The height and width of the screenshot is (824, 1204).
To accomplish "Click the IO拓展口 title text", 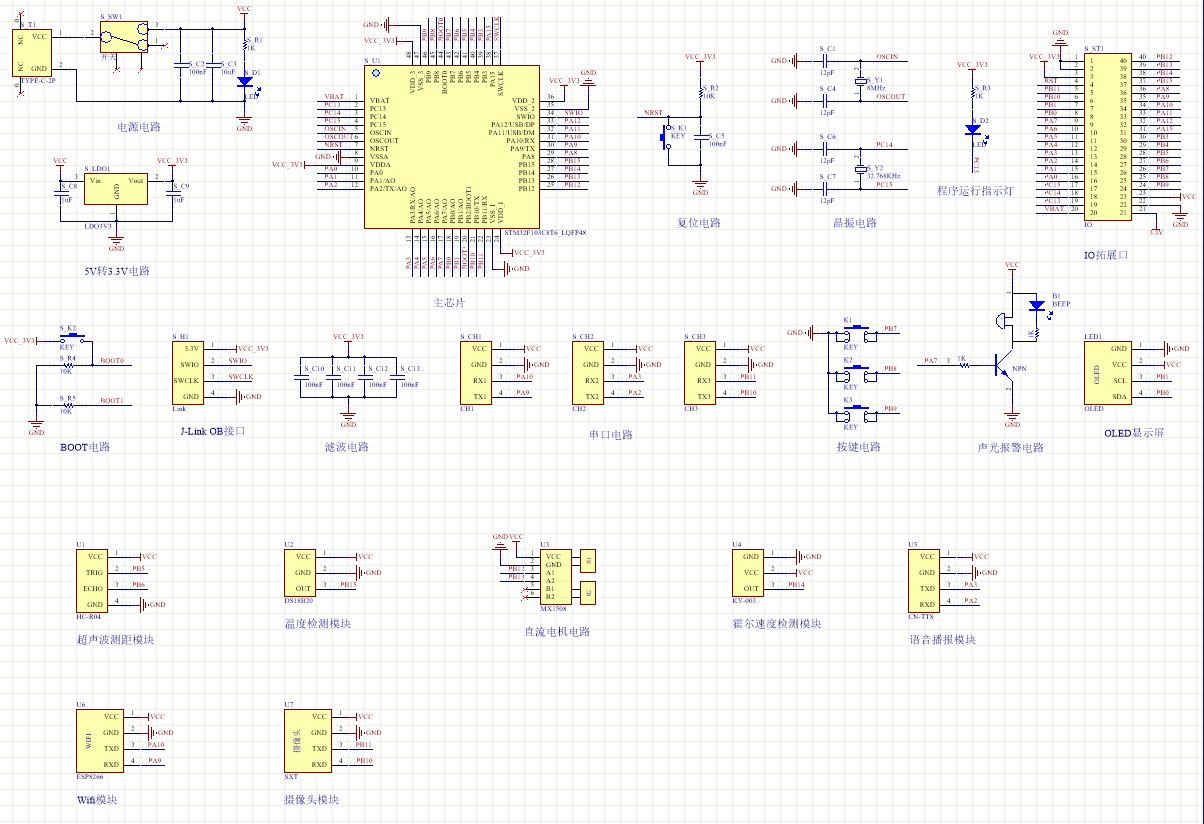I will pyautogui.click(x=1105, y=255).
